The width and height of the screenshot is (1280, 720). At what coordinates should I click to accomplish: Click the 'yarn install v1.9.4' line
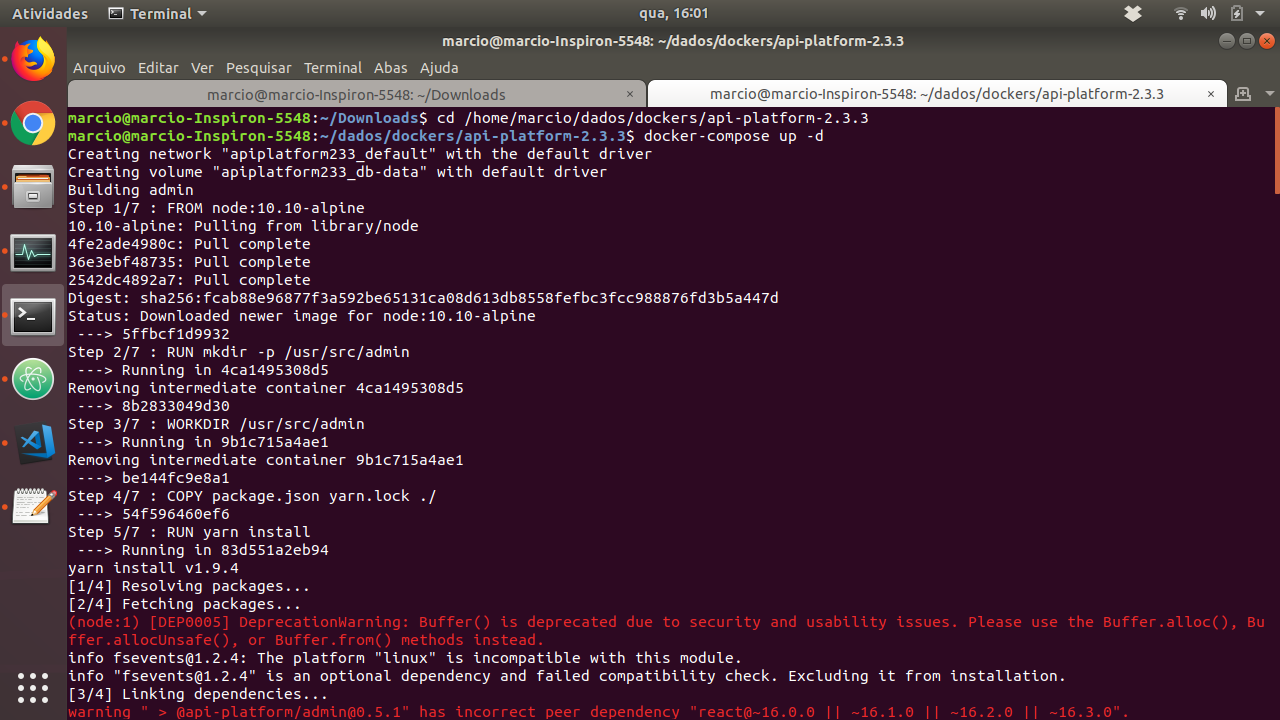(x=153, y=568)
